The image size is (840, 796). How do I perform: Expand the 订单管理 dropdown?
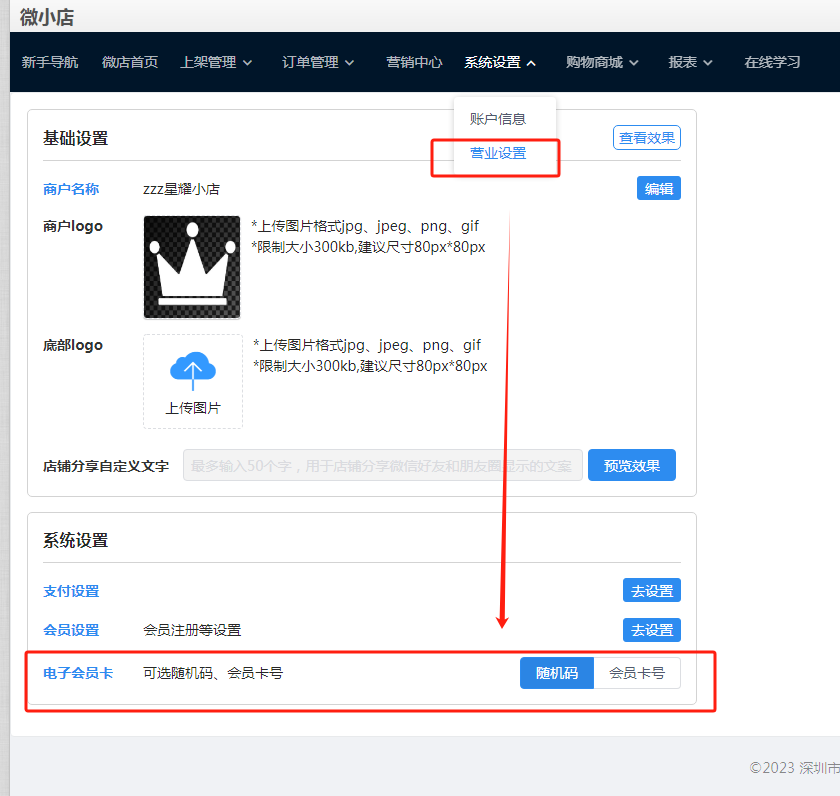(x=318, y=62)
